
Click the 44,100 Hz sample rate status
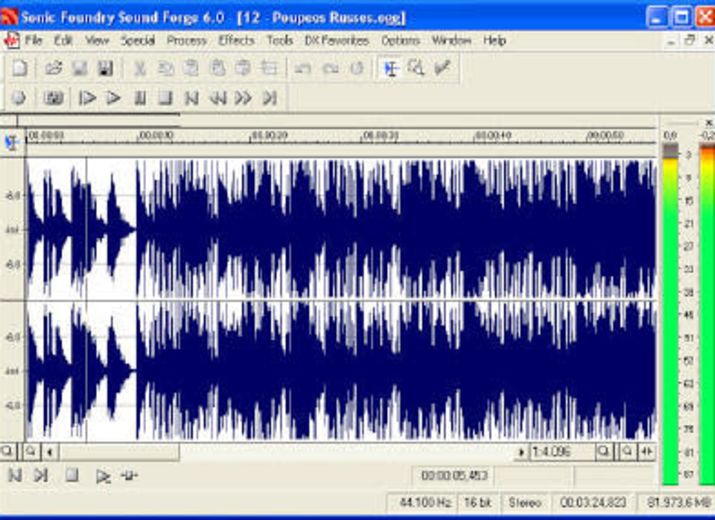(x=424, y=503)
